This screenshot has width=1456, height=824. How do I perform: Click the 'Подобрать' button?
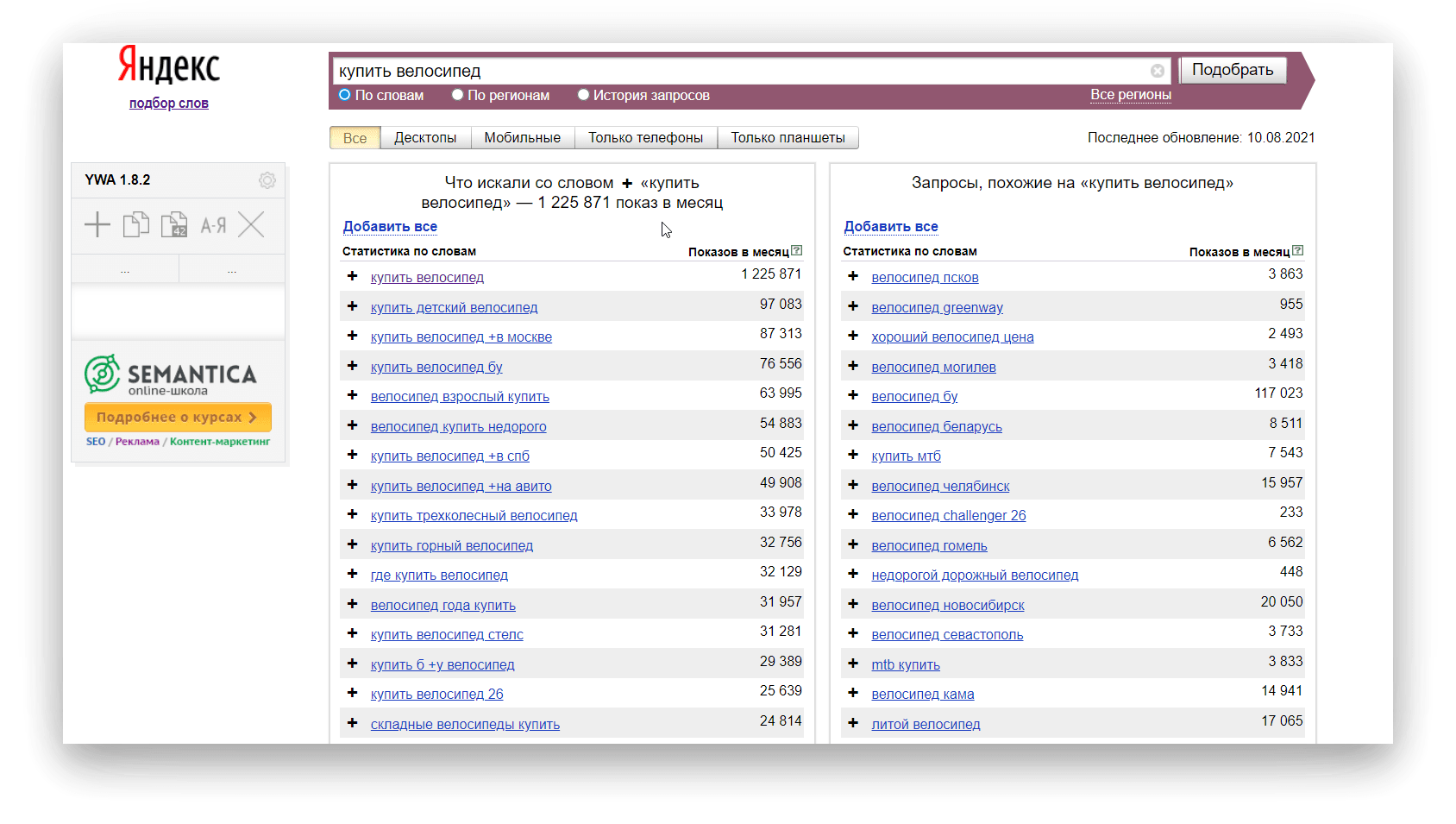pyautogui.click(x=1232, y=70)
